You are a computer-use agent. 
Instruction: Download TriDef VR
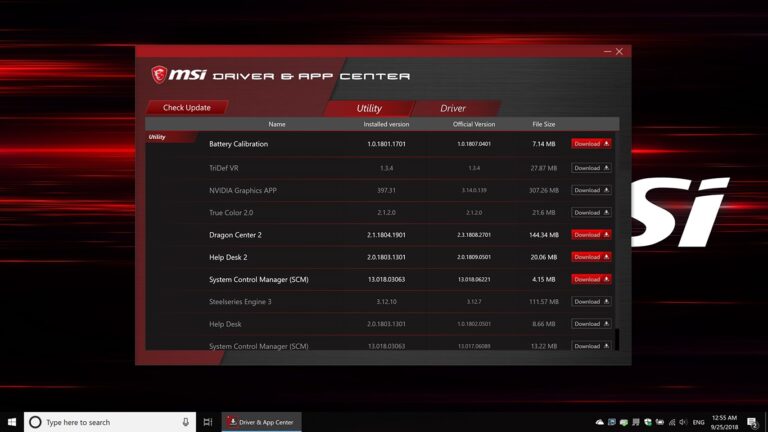point(591,168)
